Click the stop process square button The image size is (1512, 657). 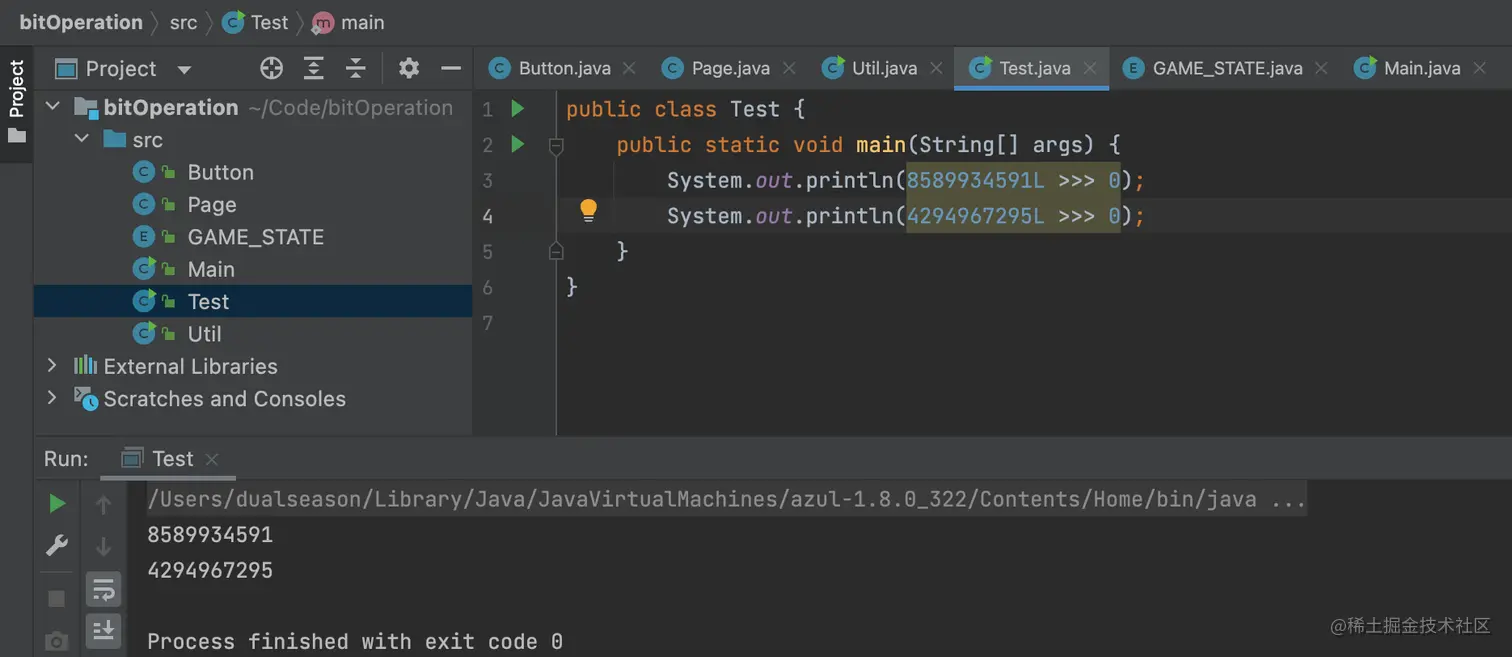point(57,598)
